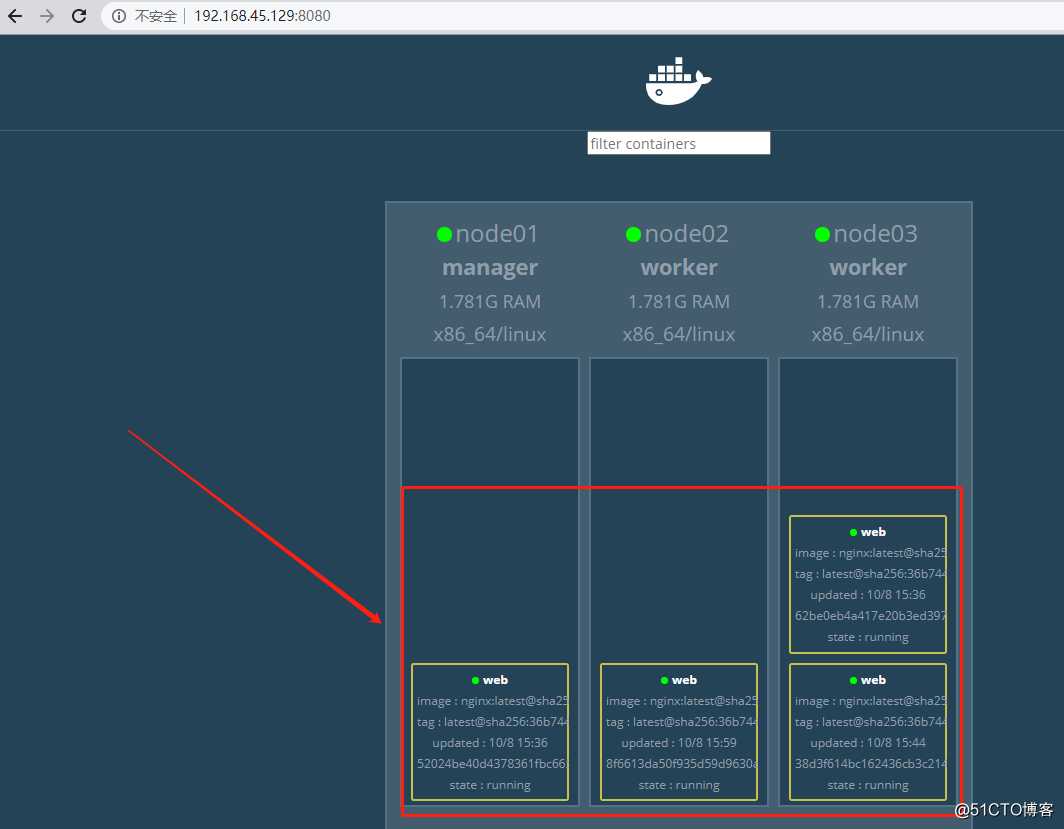Click the browser reload icon

click(x=79, y=16)
